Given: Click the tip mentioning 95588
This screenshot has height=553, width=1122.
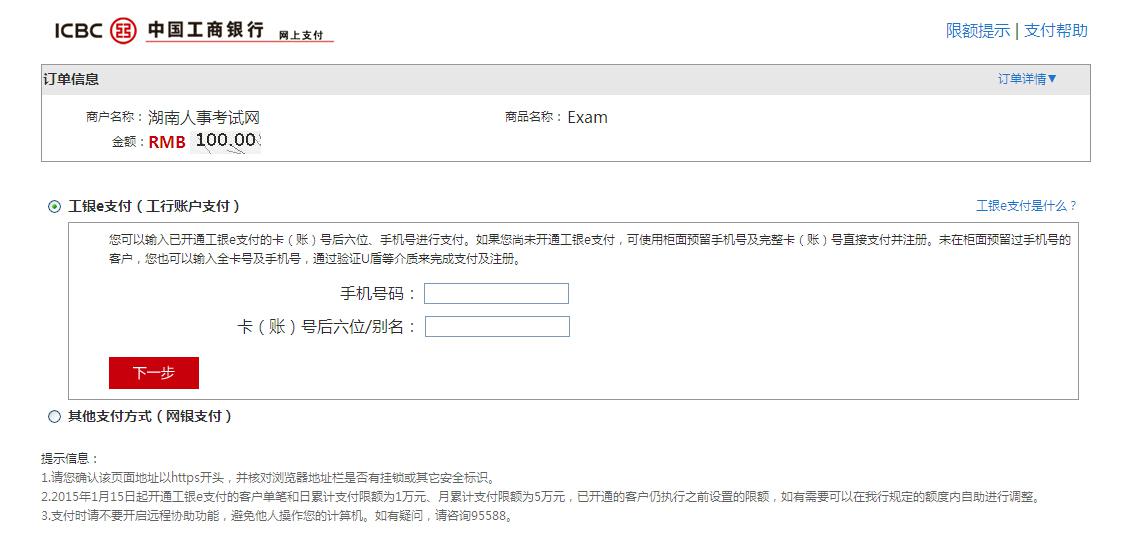Looking at the screenshot, I should (x=278, y=516).
